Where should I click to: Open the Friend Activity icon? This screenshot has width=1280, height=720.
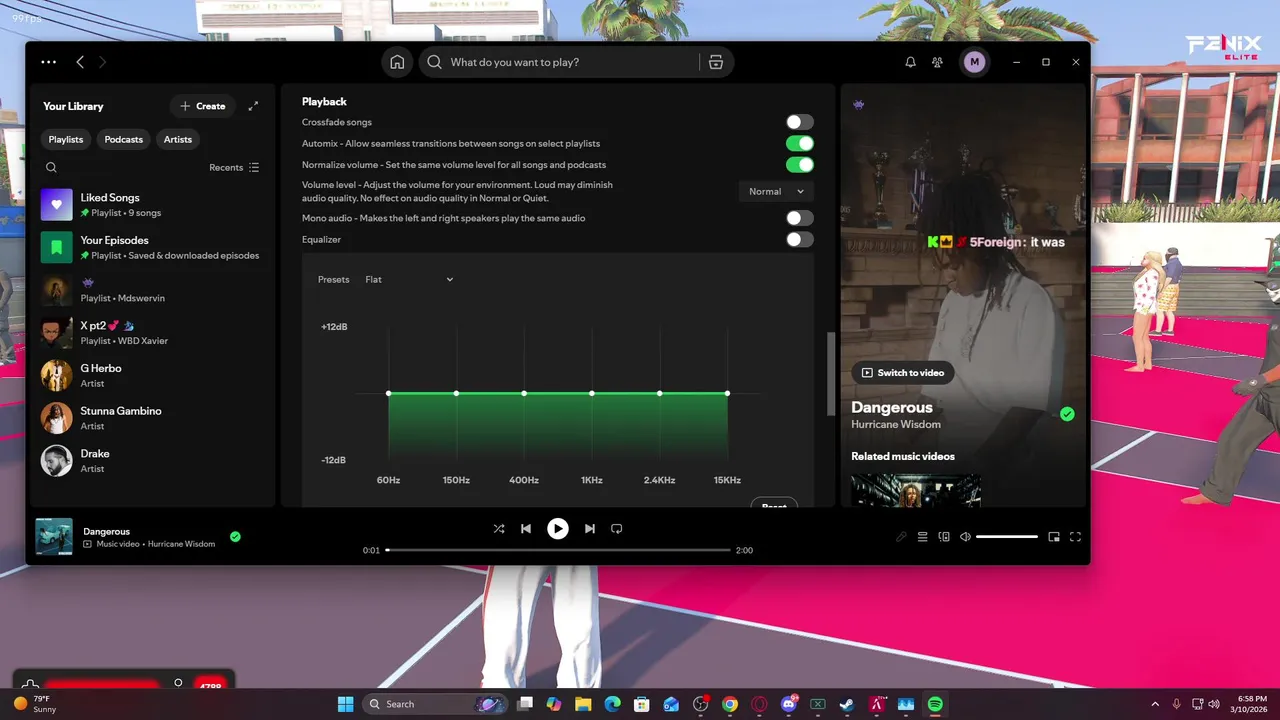click(x=937, y=62)
